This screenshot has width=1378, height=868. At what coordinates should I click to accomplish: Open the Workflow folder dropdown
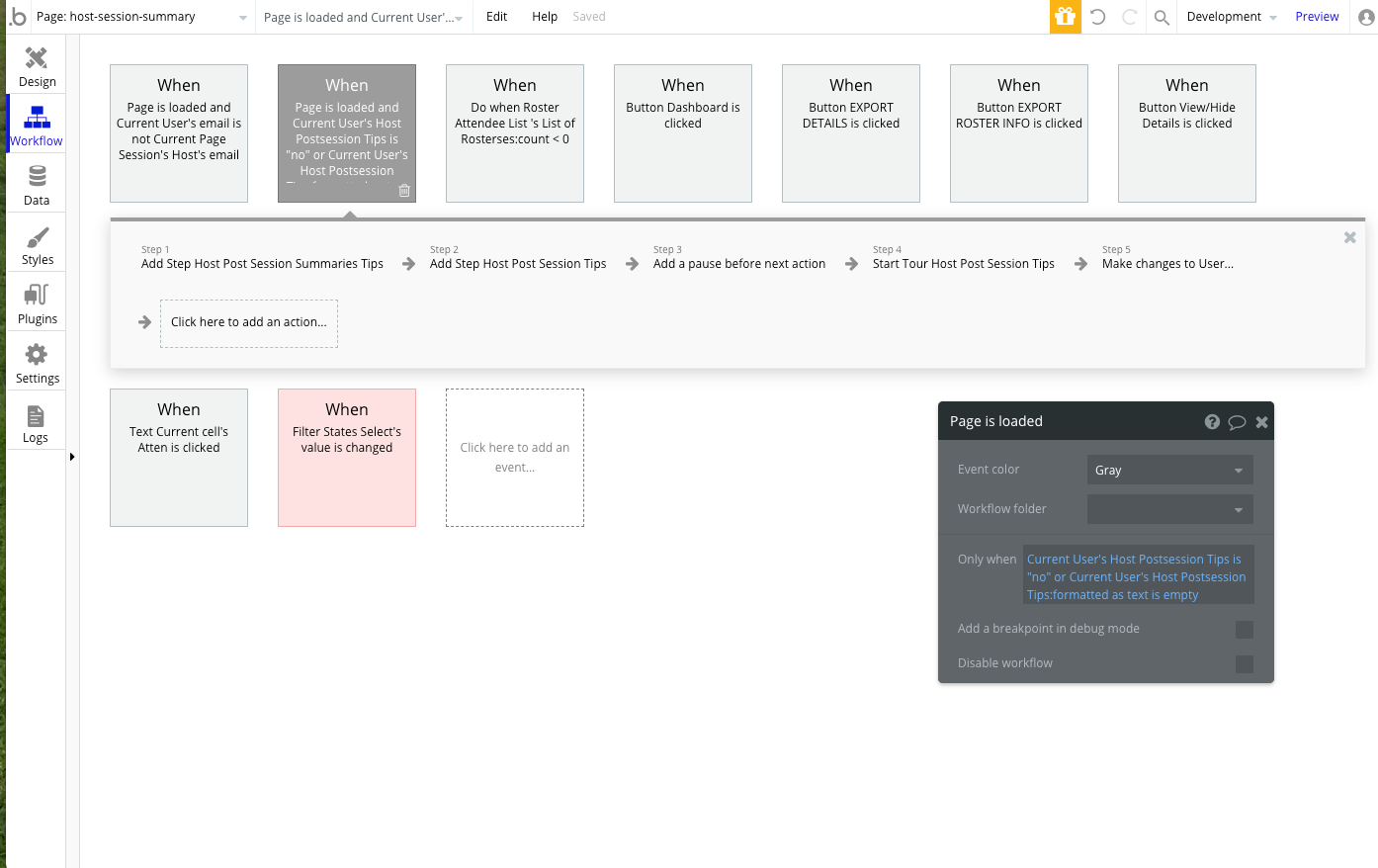point(1169,509)
